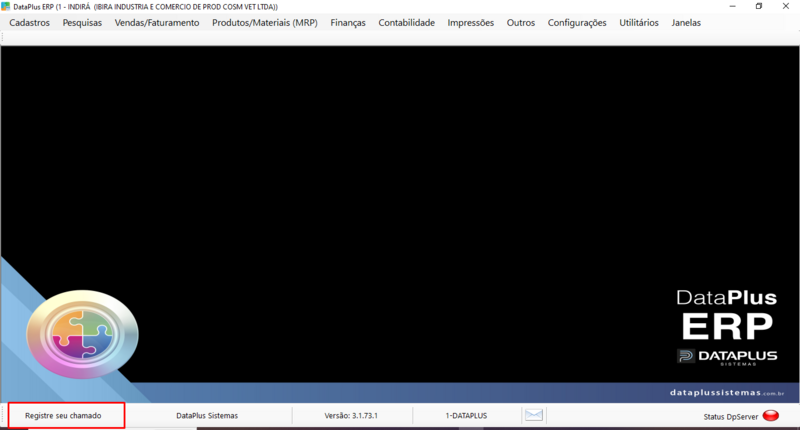Open the Contabilidade menu
This screenshot has width=800, height=430.
407,23
